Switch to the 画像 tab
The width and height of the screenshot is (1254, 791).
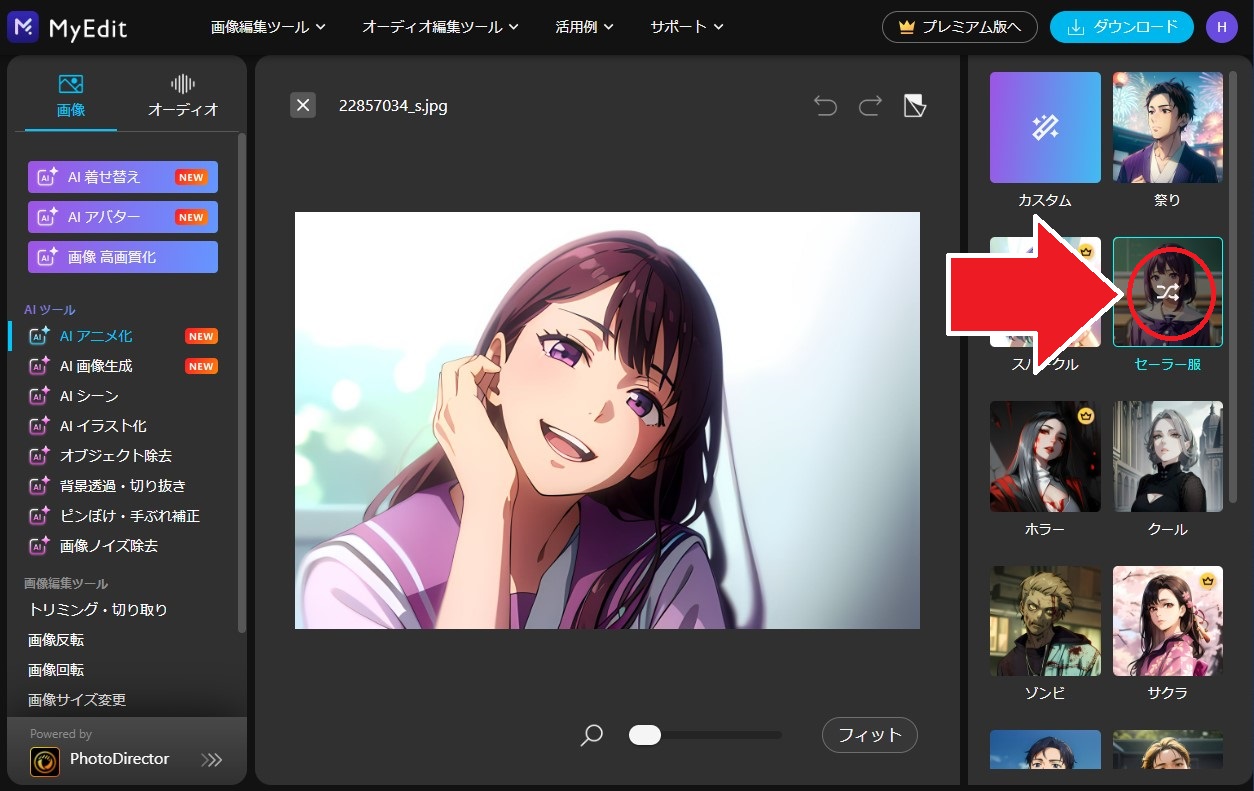(x=70, y=95)
